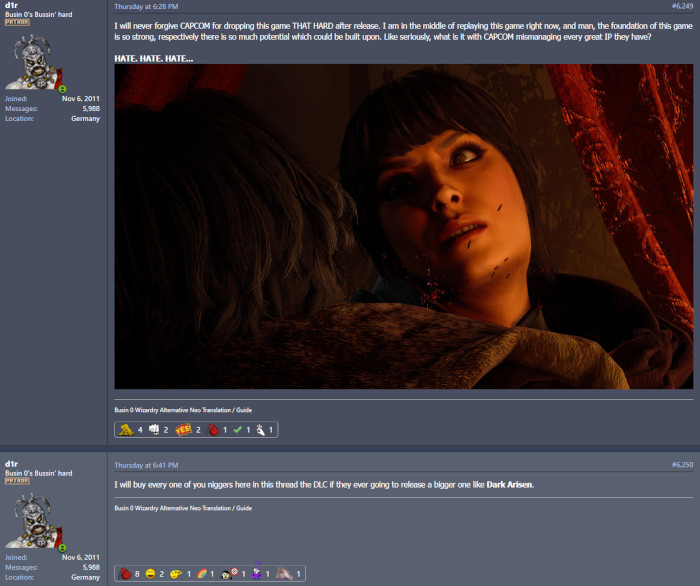Screen dimensions: 700x586
Task: Open post permalink #6,250
Action: click(x=682, y=465)
